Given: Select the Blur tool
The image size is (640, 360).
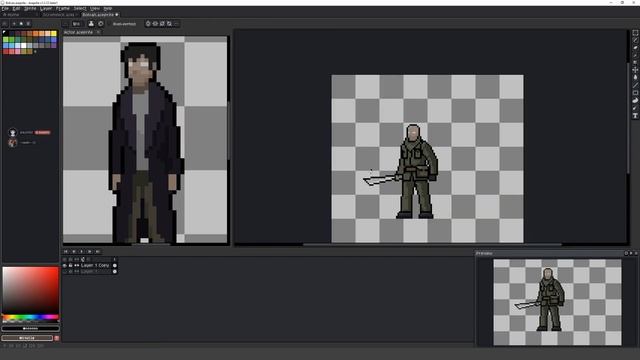Looking at the screenshot, I should [635, 108].
